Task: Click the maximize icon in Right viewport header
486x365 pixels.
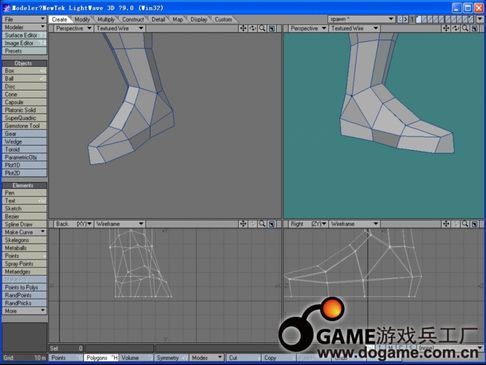Action: 475,224
